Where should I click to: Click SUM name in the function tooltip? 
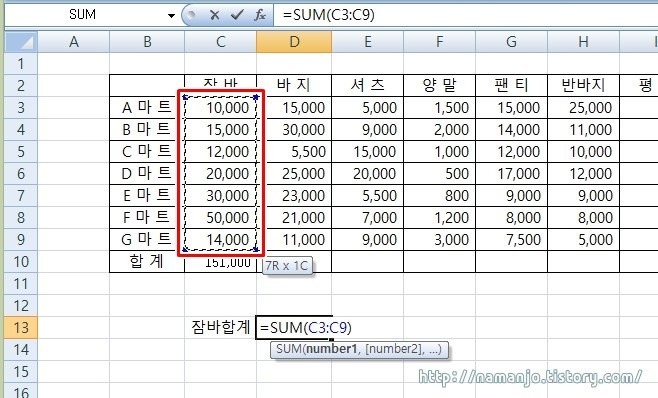pyautogui.click(x=289, y=349)
